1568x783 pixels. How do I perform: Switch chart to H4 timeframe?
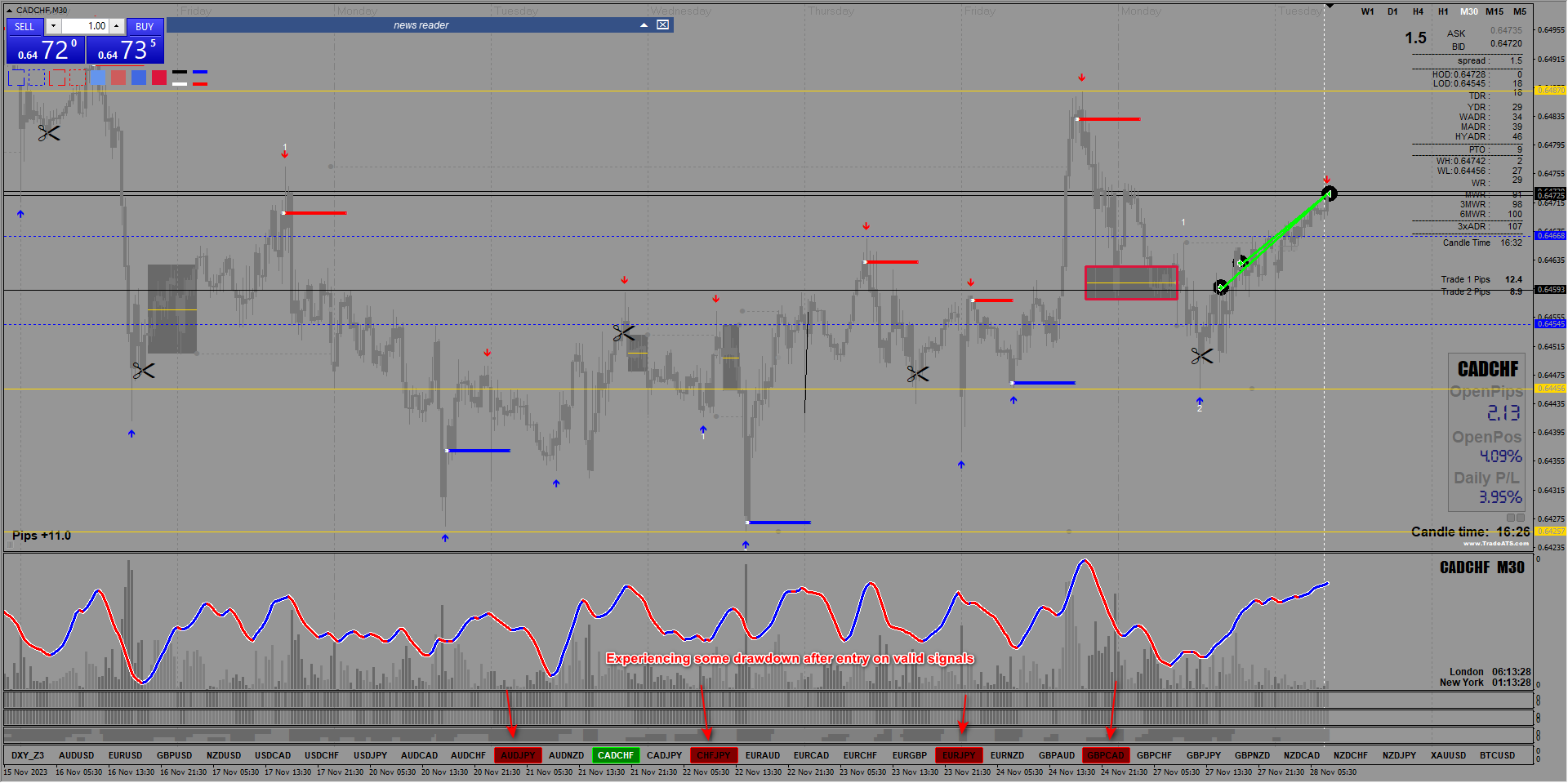coord(1418,11)
